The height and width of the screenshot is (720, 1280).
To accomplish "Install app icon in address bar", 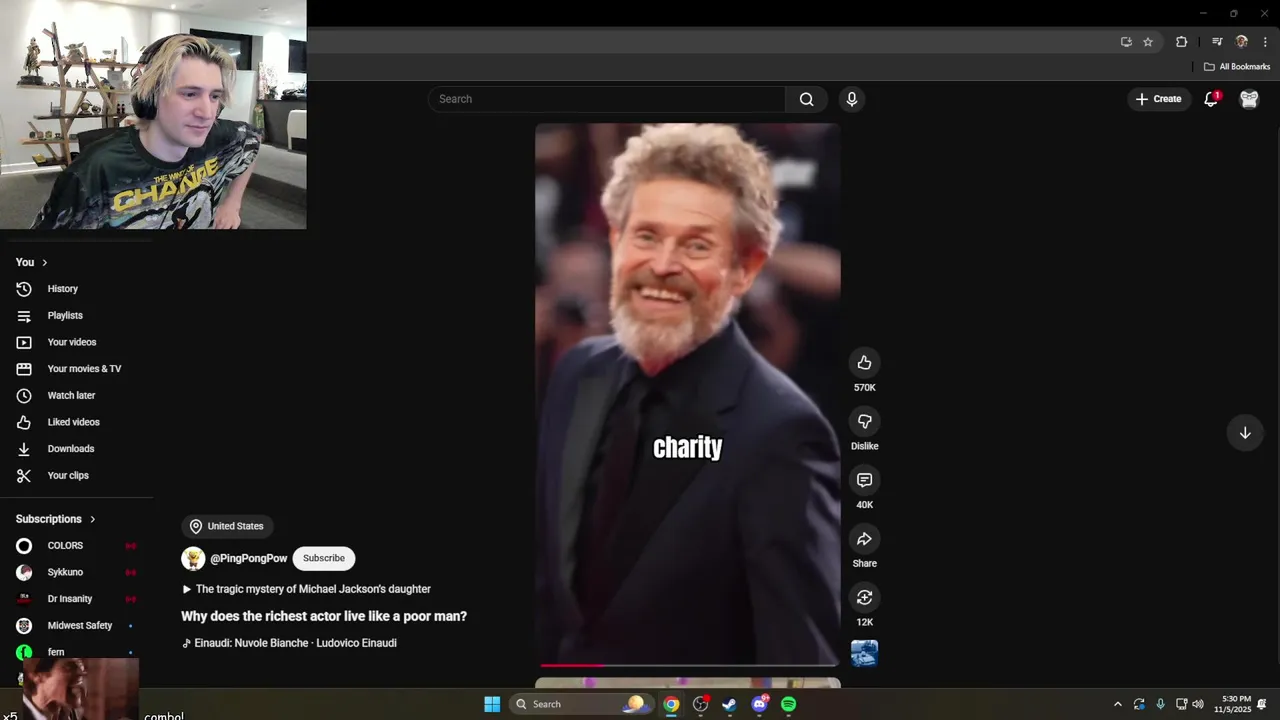I will point(1126,42).
